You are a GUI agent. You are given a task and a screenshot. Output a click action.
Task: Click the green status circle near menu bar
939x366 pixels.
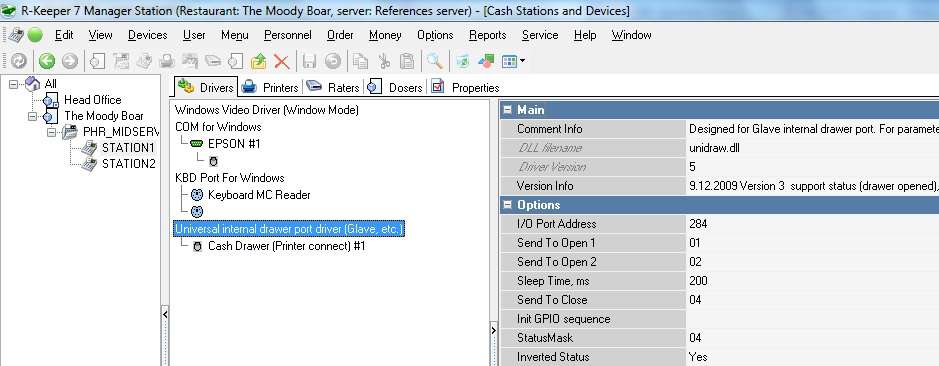point(35,35)
